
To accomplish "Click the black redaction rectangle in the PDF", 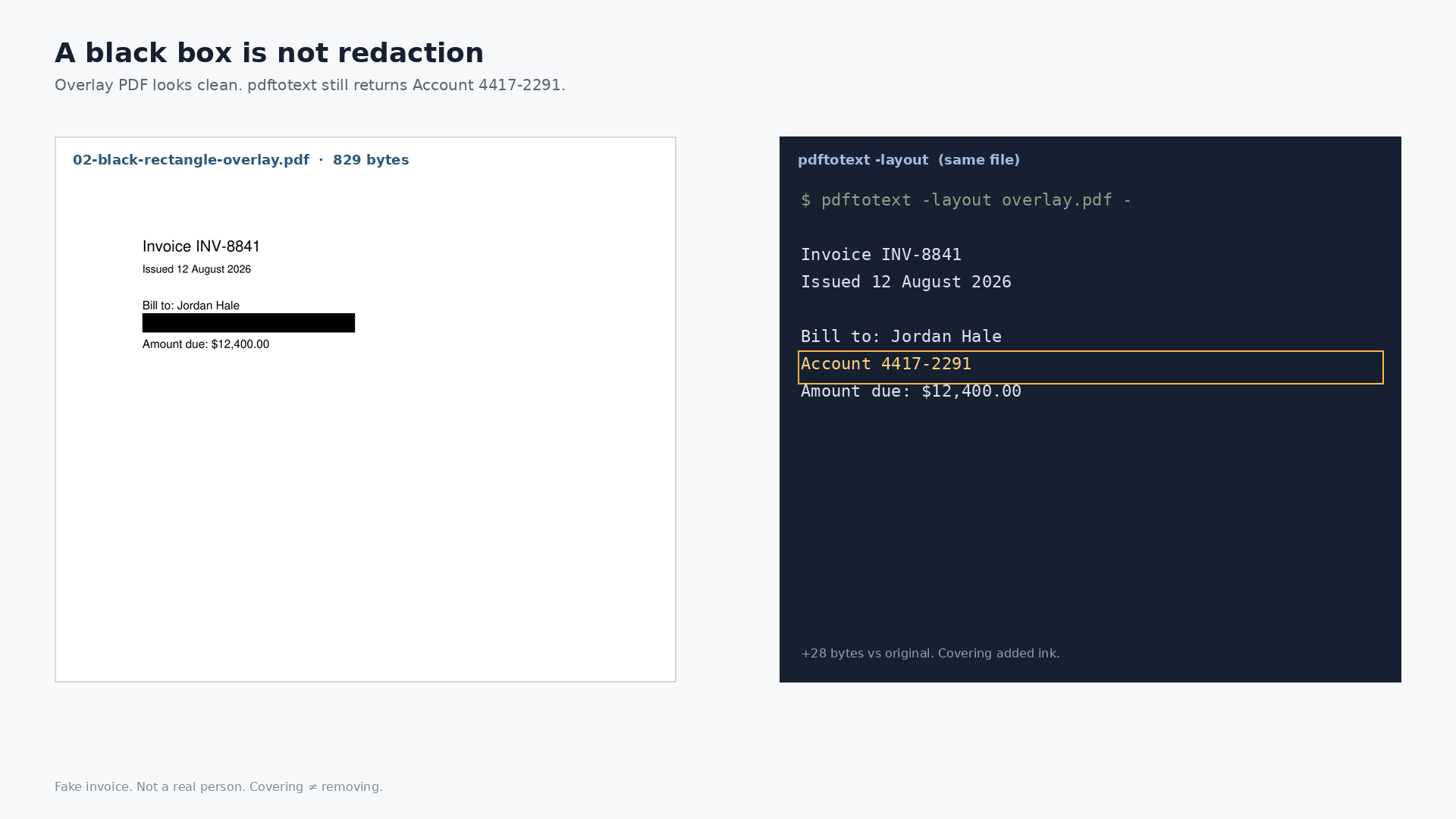I will click(249, 323).
